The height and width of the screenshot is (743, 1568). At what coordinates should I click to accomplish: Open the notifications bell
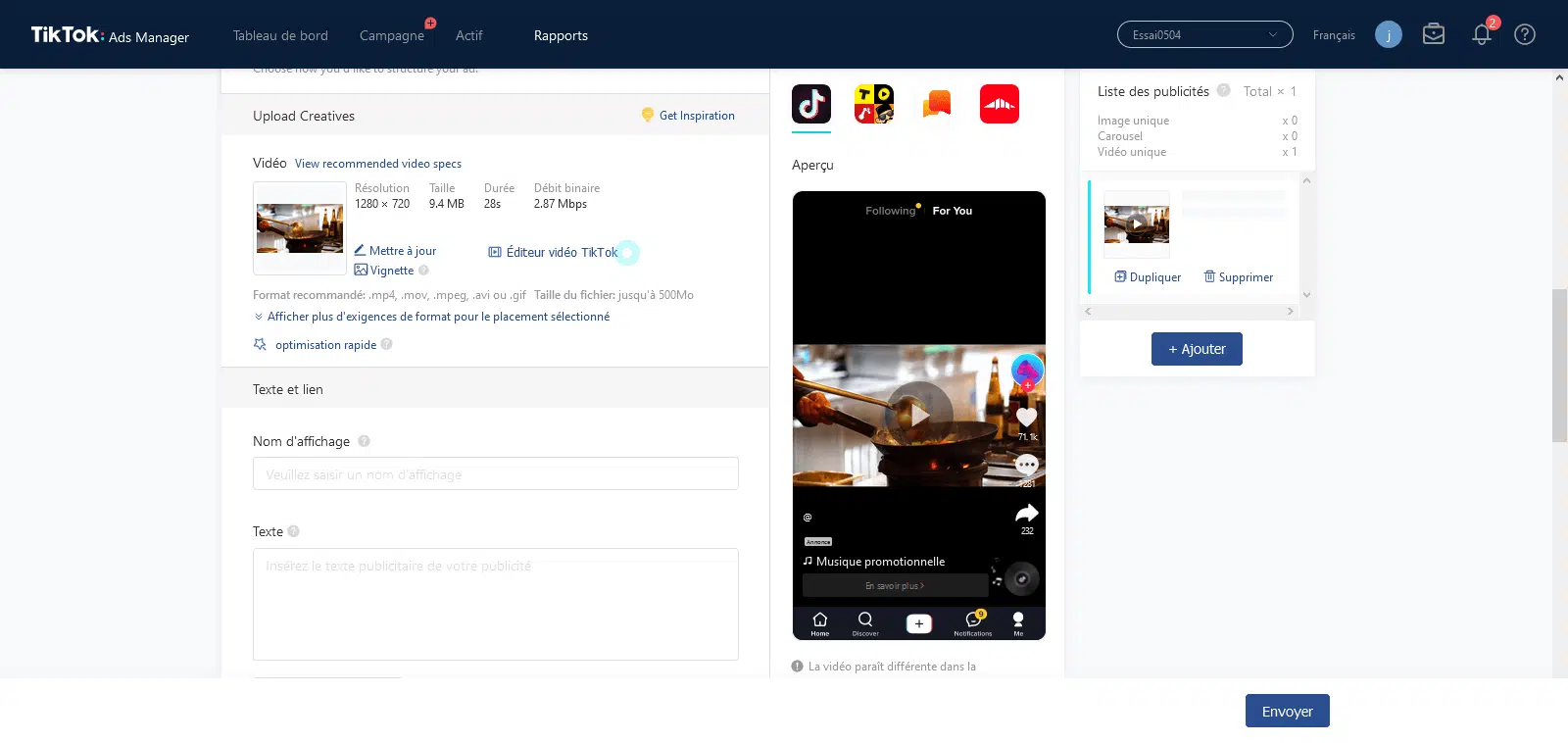pos(1481,35)
